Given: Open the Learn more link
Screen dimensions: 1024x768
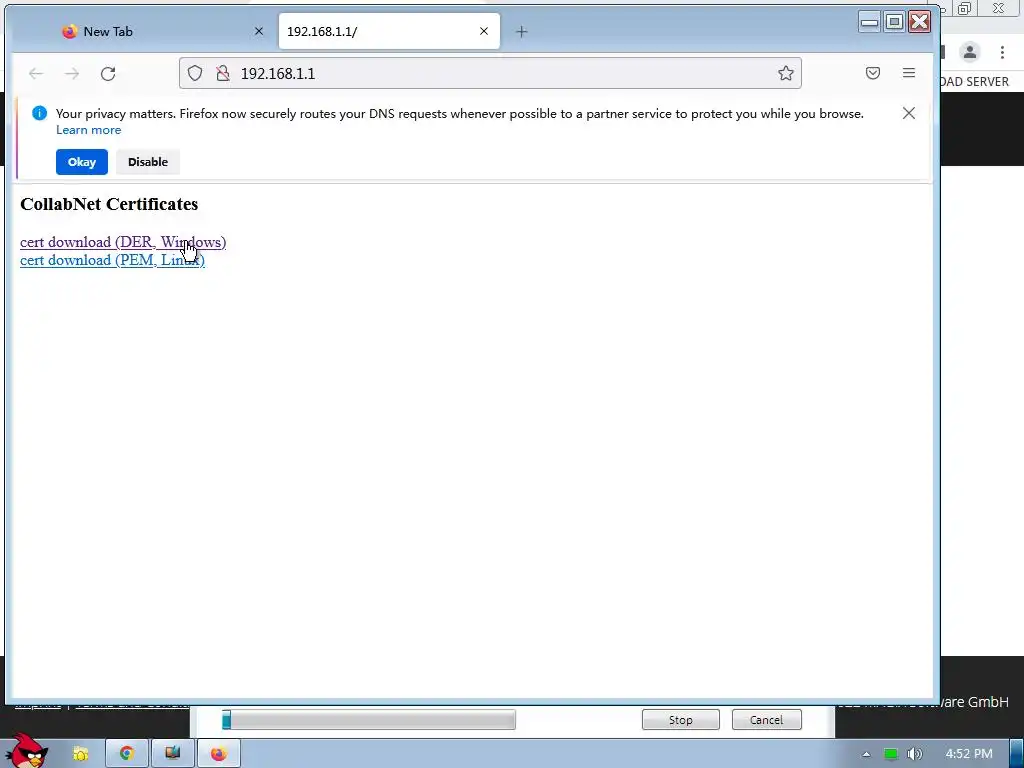Looking at the screenshot, I should point(88,130).
